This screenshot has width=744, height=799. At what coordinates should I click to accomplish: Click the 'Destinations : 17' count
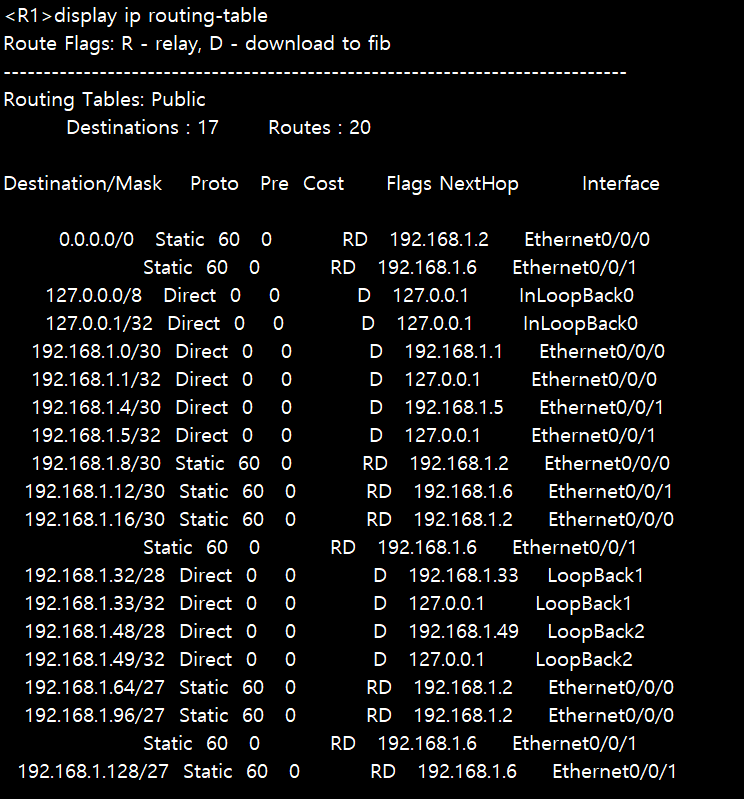point(142,127)
